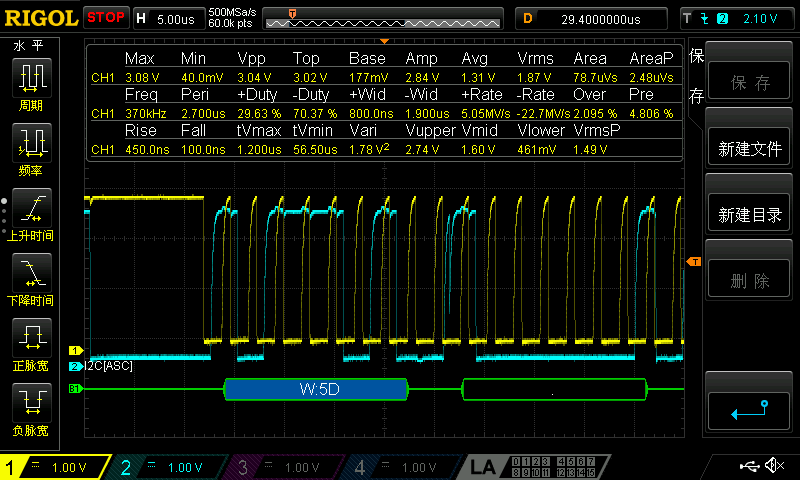Image resolution: width=800 pixels, height=480 pixels.
Task: Click the Max value 3.08 V
Action: click(142, 78)
